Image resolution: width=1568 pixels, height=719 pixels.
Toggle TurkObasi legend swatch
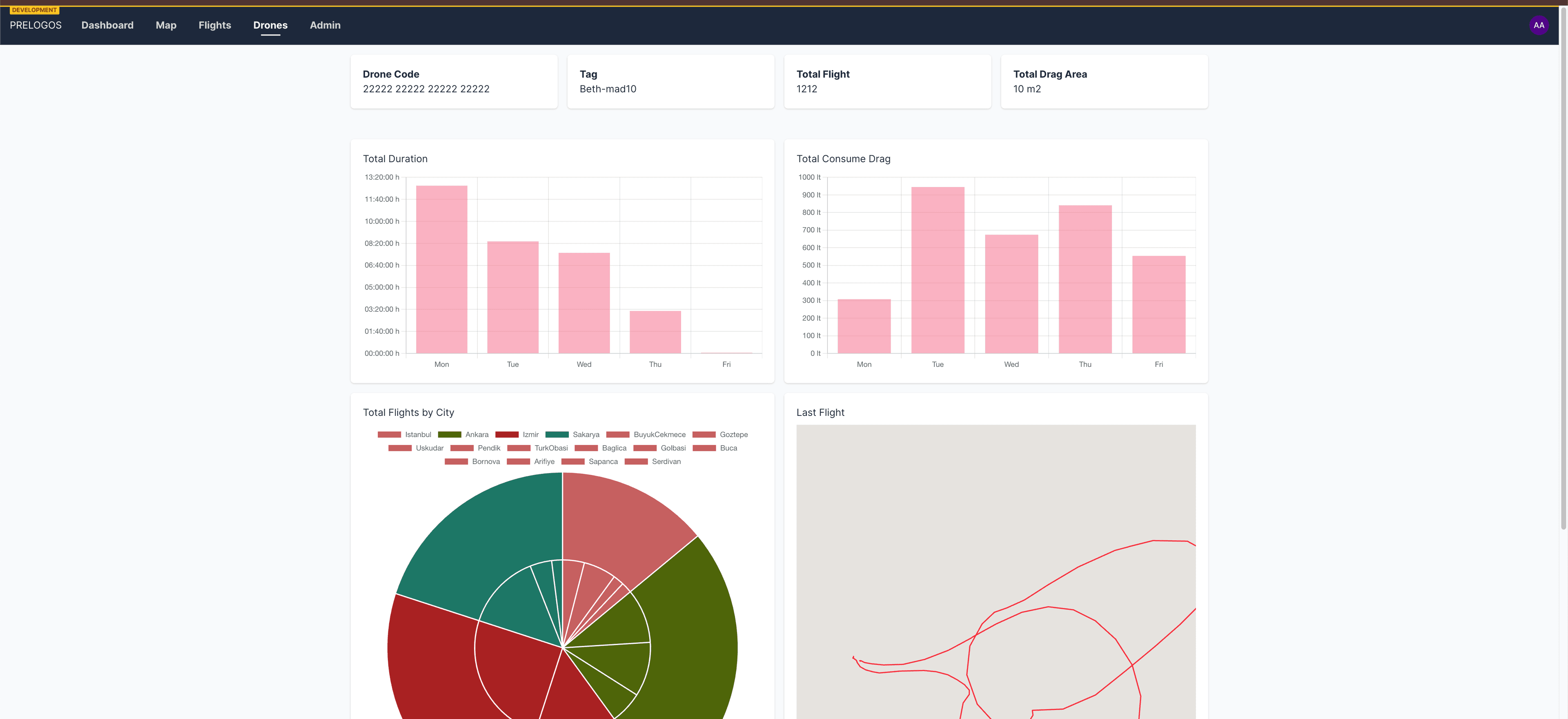519,447
